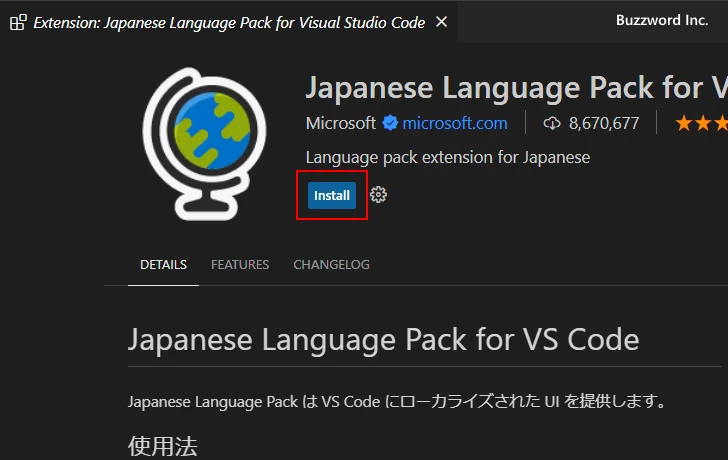Viewport: 728px width, 460px height.
Task: Select the Extension: Japanese Language Pack editor tab
Action: pyautogui.click(x=229, y=22)
